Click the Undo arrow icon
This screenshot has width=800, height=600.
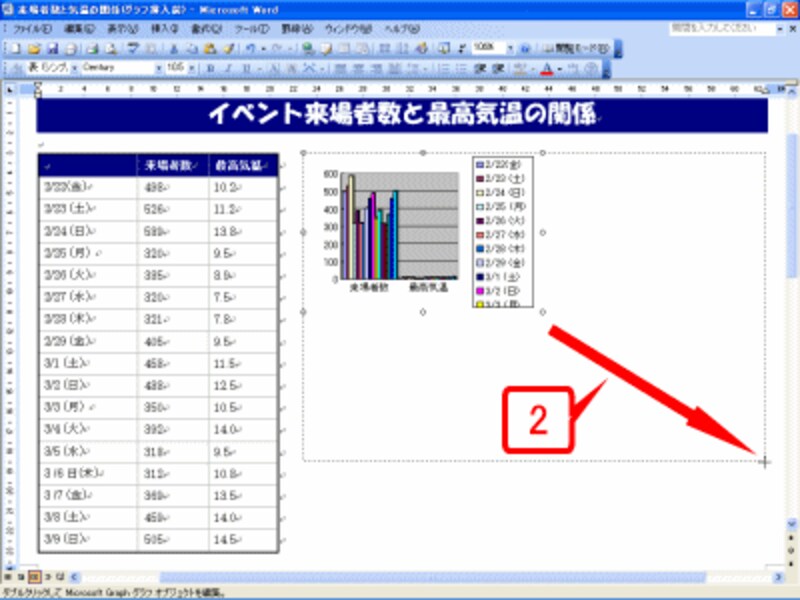251,48
